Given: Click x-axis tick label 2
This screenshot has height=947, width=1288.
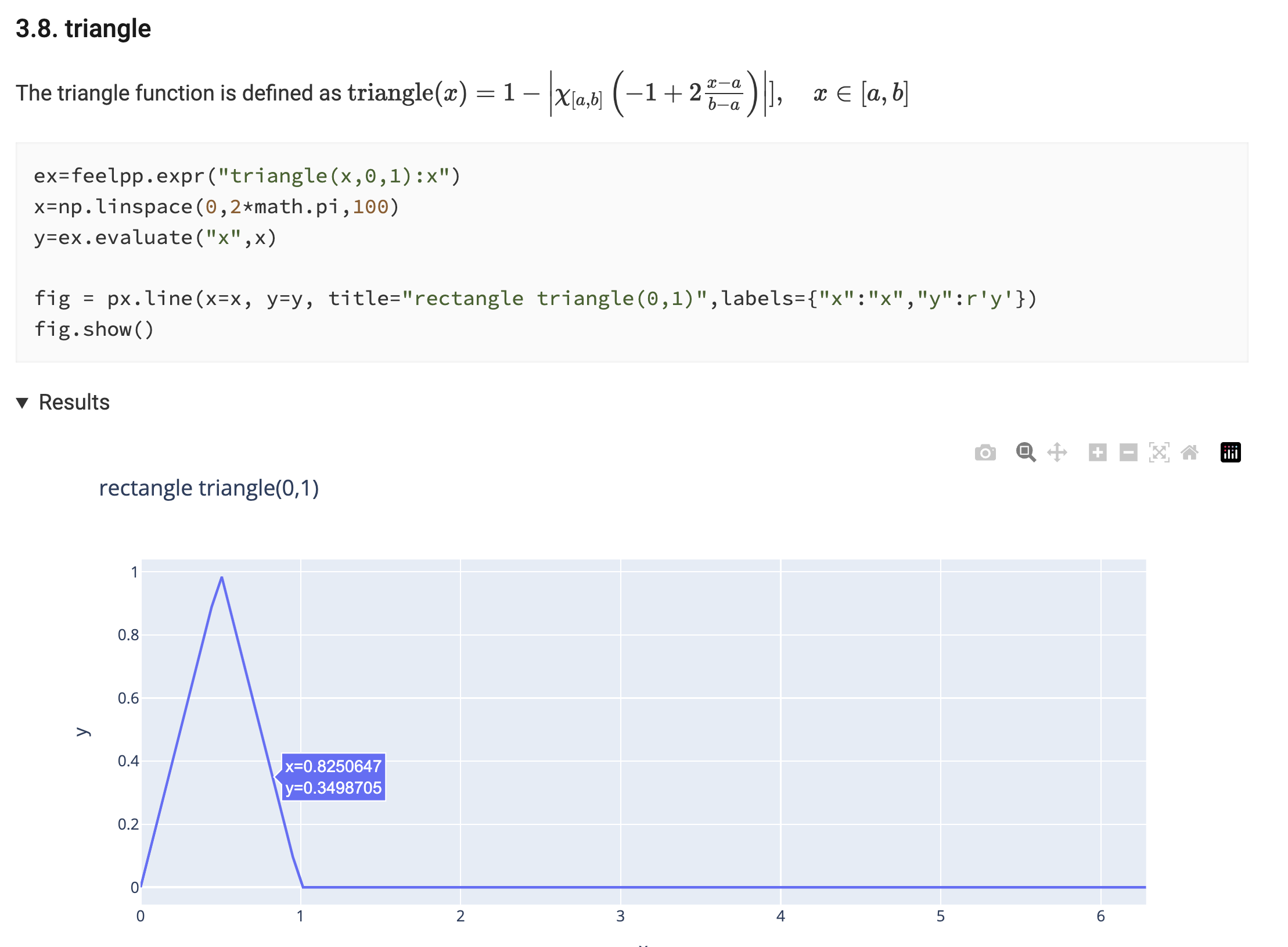Looking at the screenshot, I should click(x=460, y=916).
